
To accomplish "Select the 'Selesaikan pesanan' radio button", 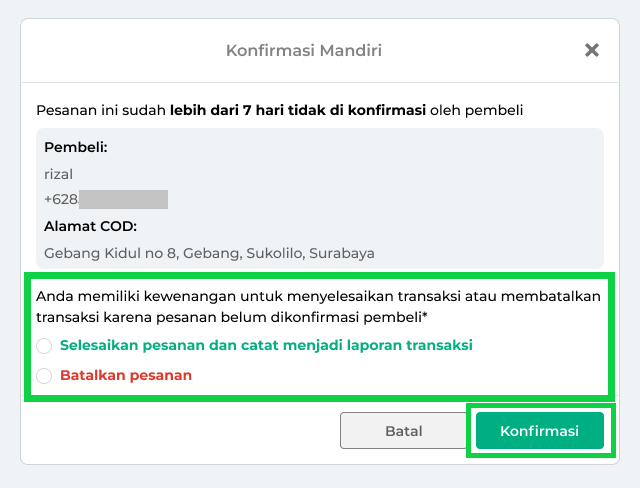I will coord(44,346).
